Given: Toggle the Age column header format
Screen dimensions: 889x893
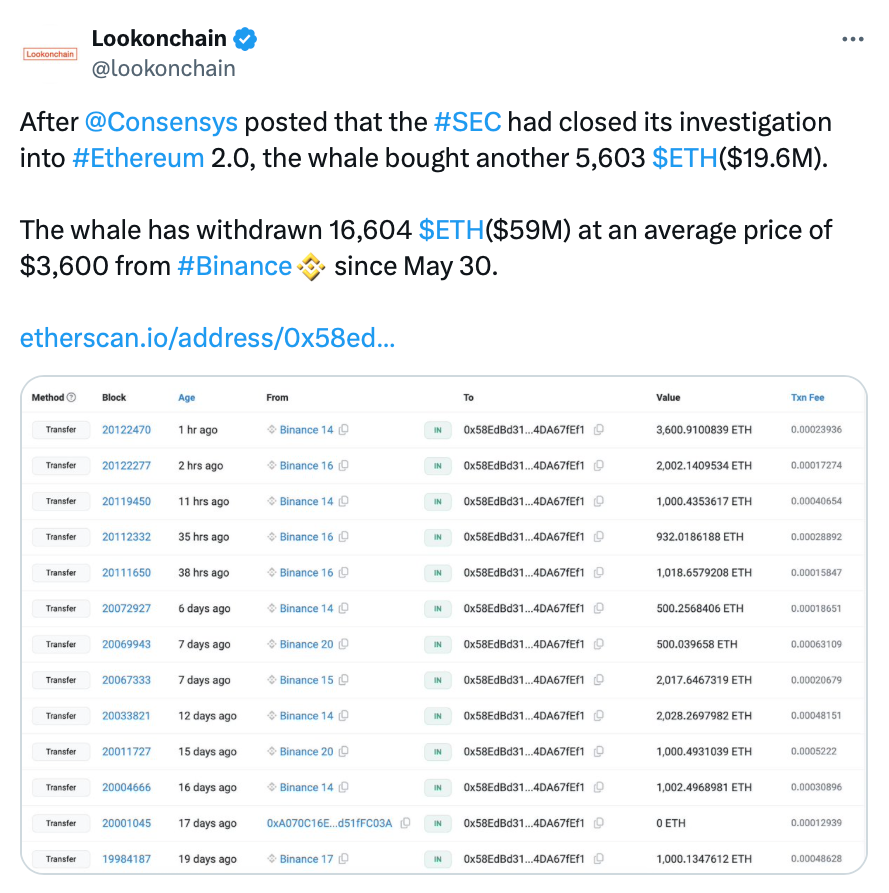Looking at the screenshot, I should pyautogui.click(x=187, y=398).
